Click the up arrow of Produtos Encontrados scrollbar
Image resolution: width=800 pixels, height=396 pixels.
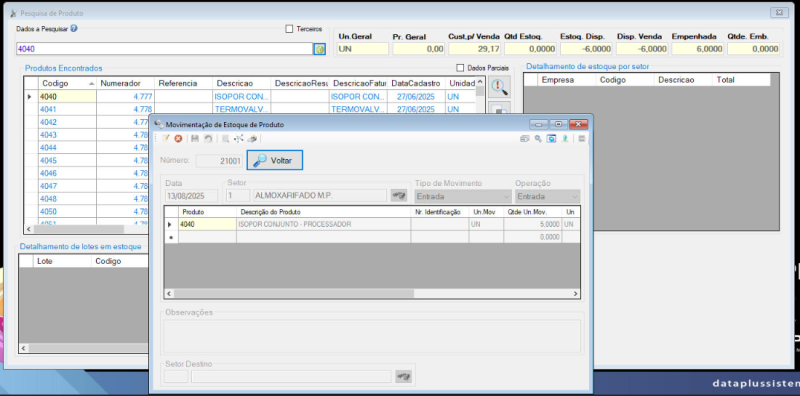[480, 82]
